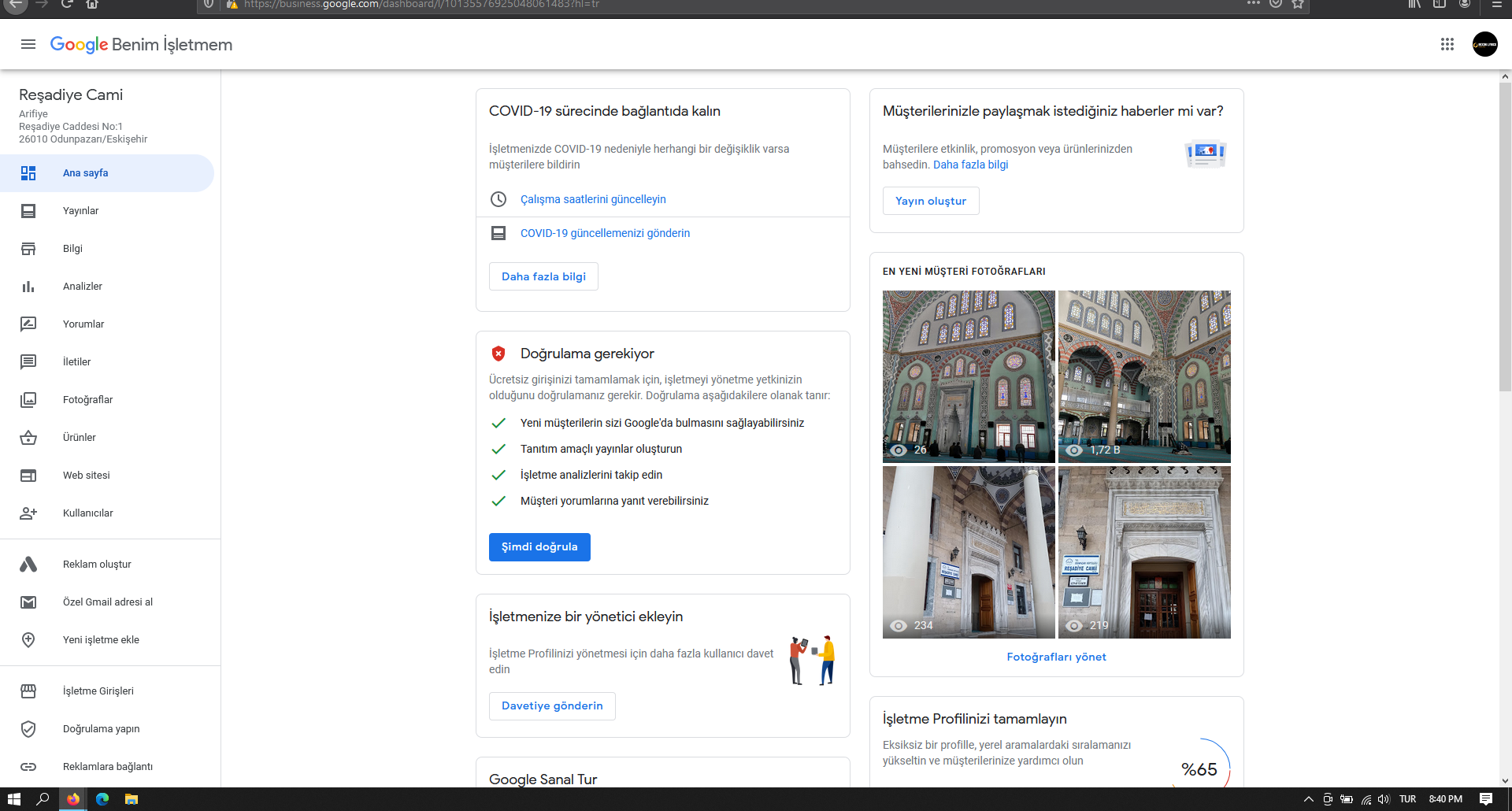Image resolution: width=1512 pixels, height=811 pixels.
Task: Open Firefox from the taskbar
Action: click(x=73, y=799)
